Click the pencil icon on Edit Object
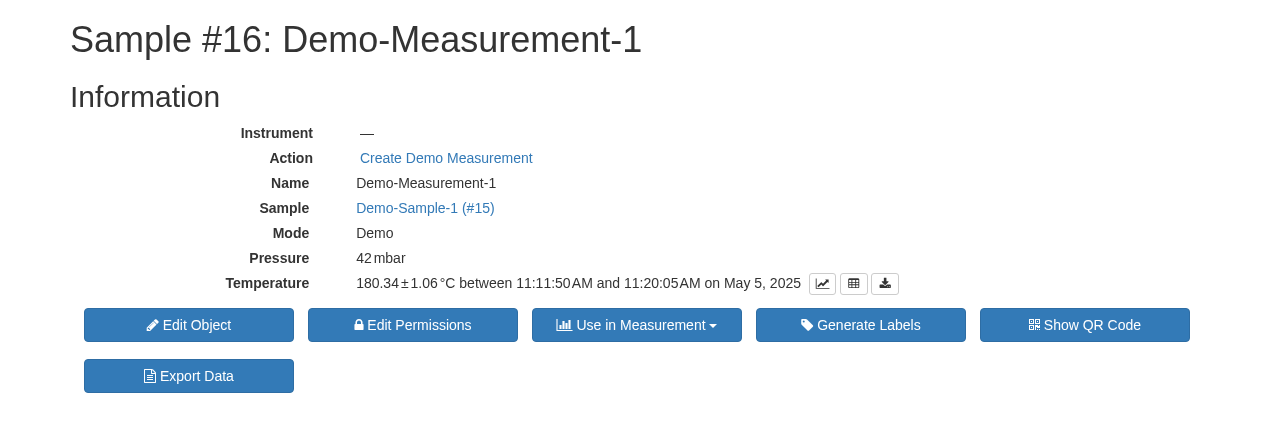This screenshot has width=1280, height=428. click(x=153, y=325)
